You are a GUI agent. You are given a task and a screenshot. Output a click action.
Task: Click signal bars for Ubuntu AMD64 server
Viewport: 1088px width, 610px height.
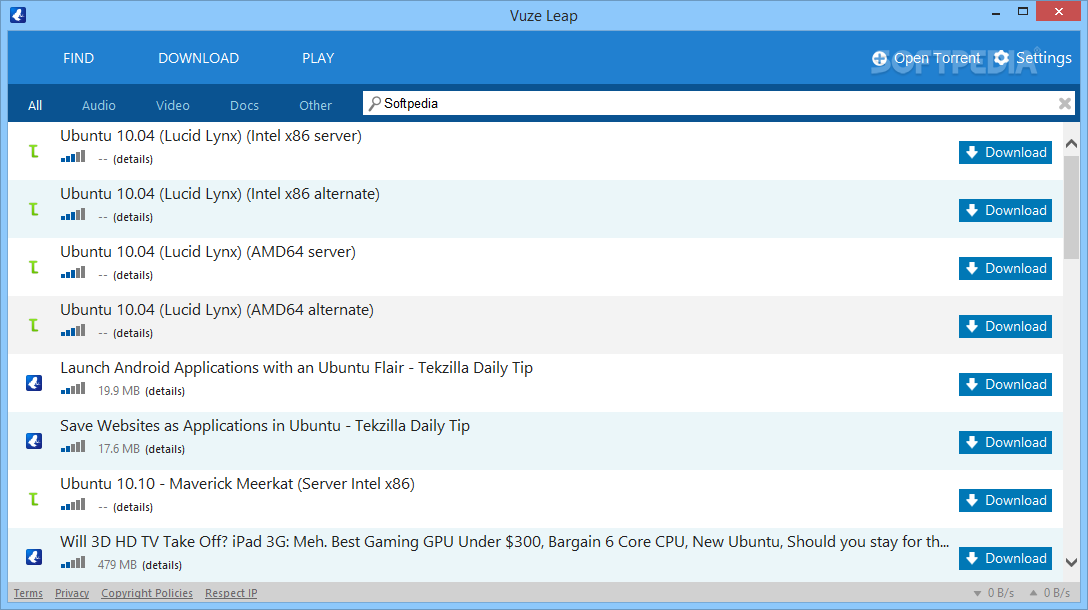coord(73,273)
